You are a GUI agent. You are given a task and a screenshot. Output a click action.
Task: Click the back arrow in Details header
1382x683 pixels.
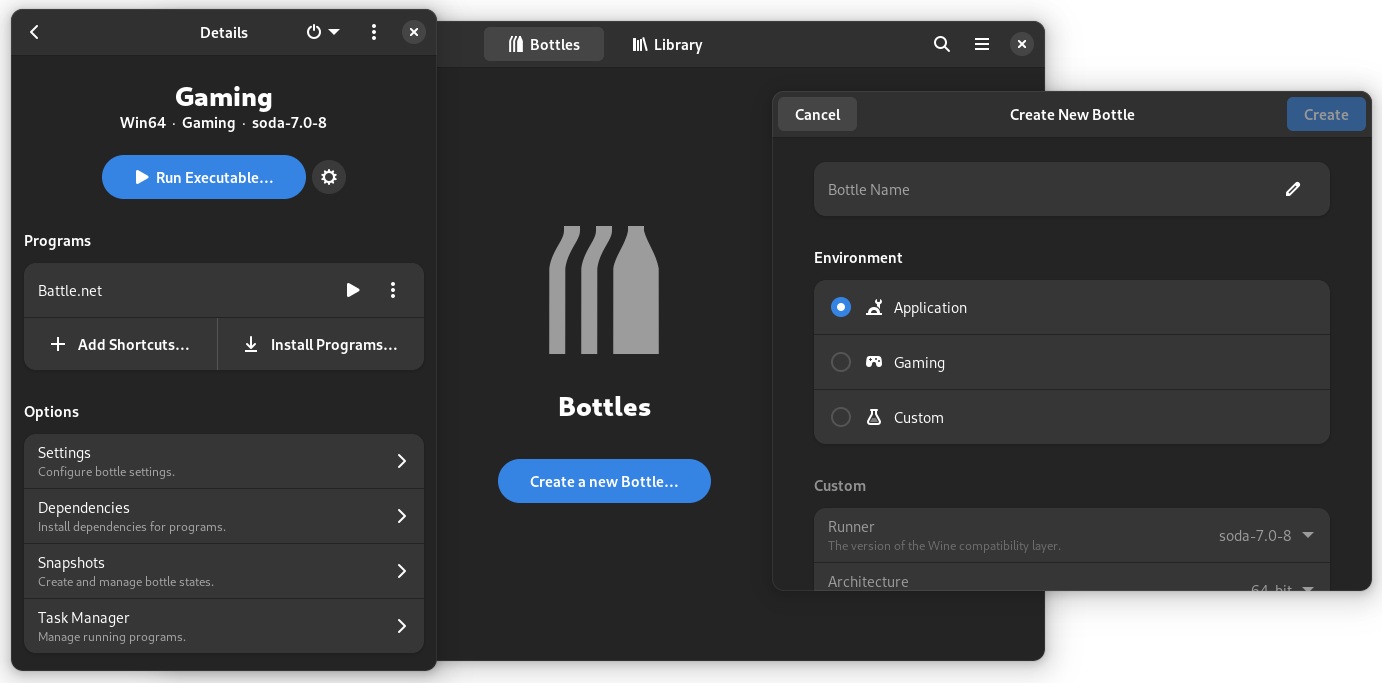click(34, 32)
